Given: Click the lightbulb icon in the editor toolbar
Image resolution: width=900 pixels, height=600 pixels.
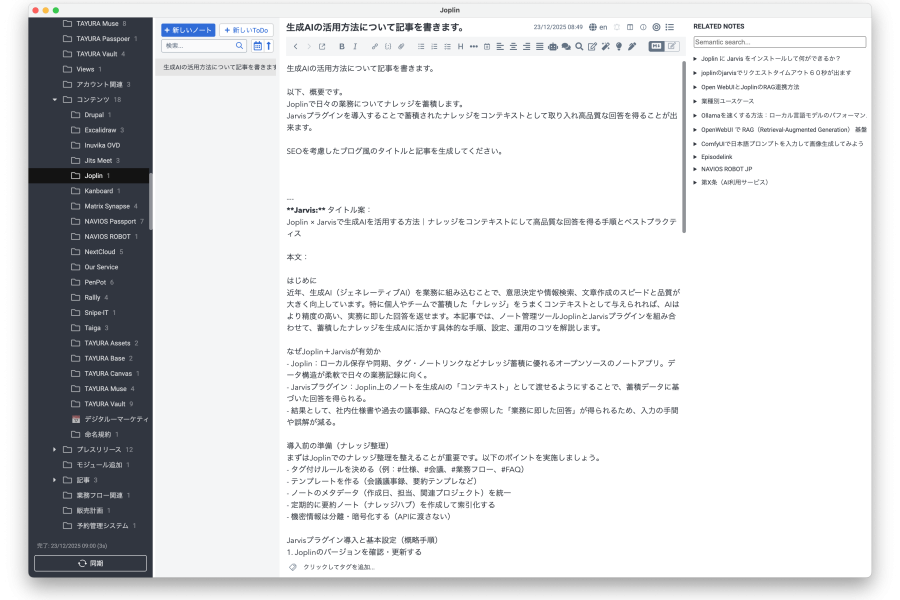Looking at the screenshot, I should [x=619, y=46].
